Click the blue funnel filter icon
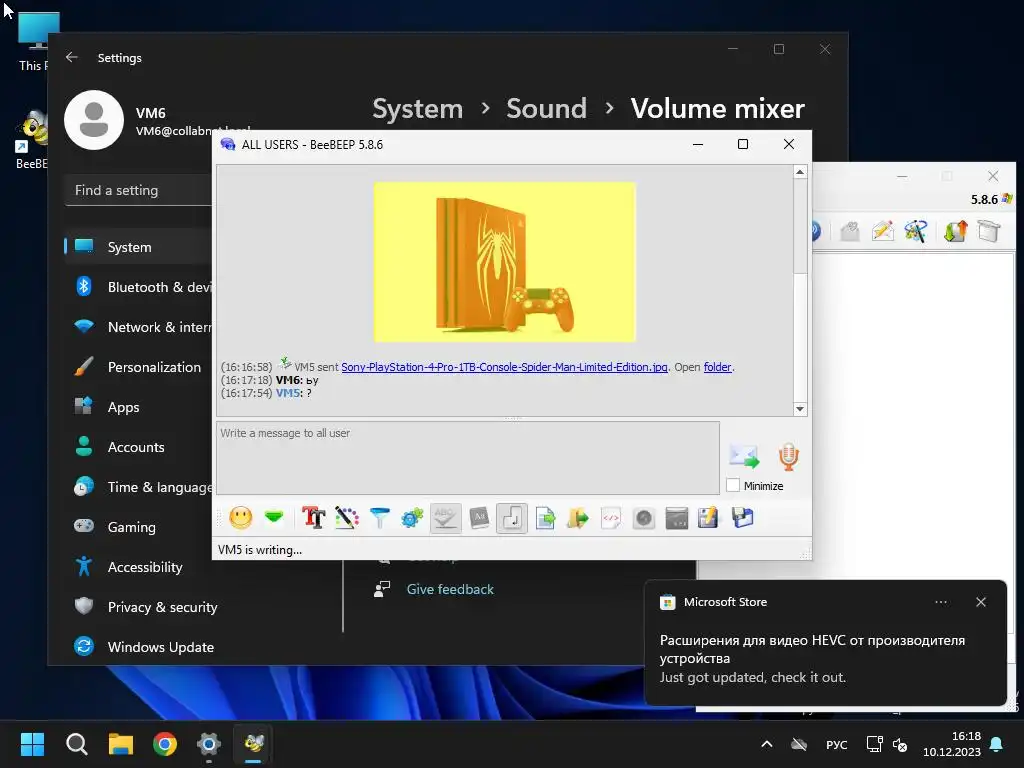The image size is (1024, 768). [379, 518]
